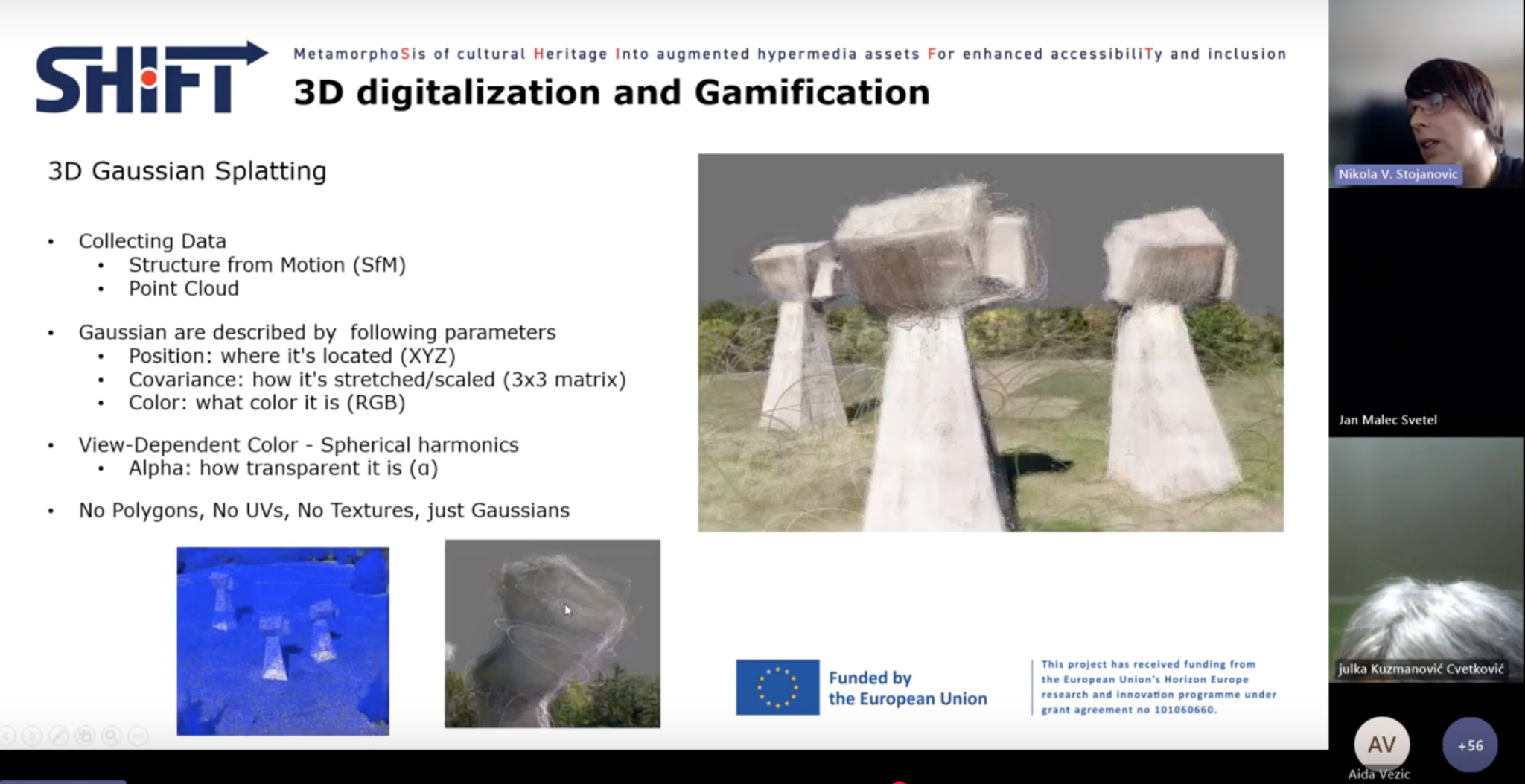Click the blue point cloud image
Screen dimensions: 1525x784
(x=282, y=641)
